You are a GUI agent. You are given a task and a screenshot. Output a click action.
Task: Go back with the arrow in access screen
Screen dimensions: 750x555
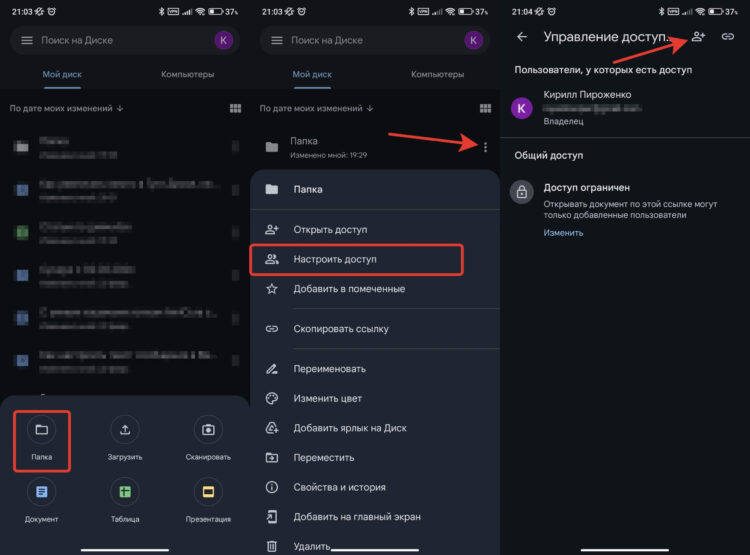(x=522, y=37)
